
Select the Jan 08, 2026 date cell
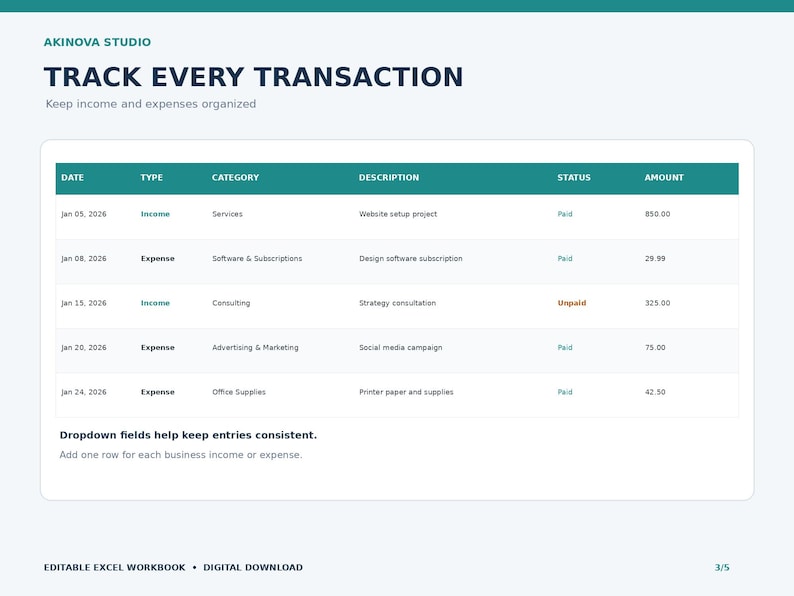coord(84,259)
